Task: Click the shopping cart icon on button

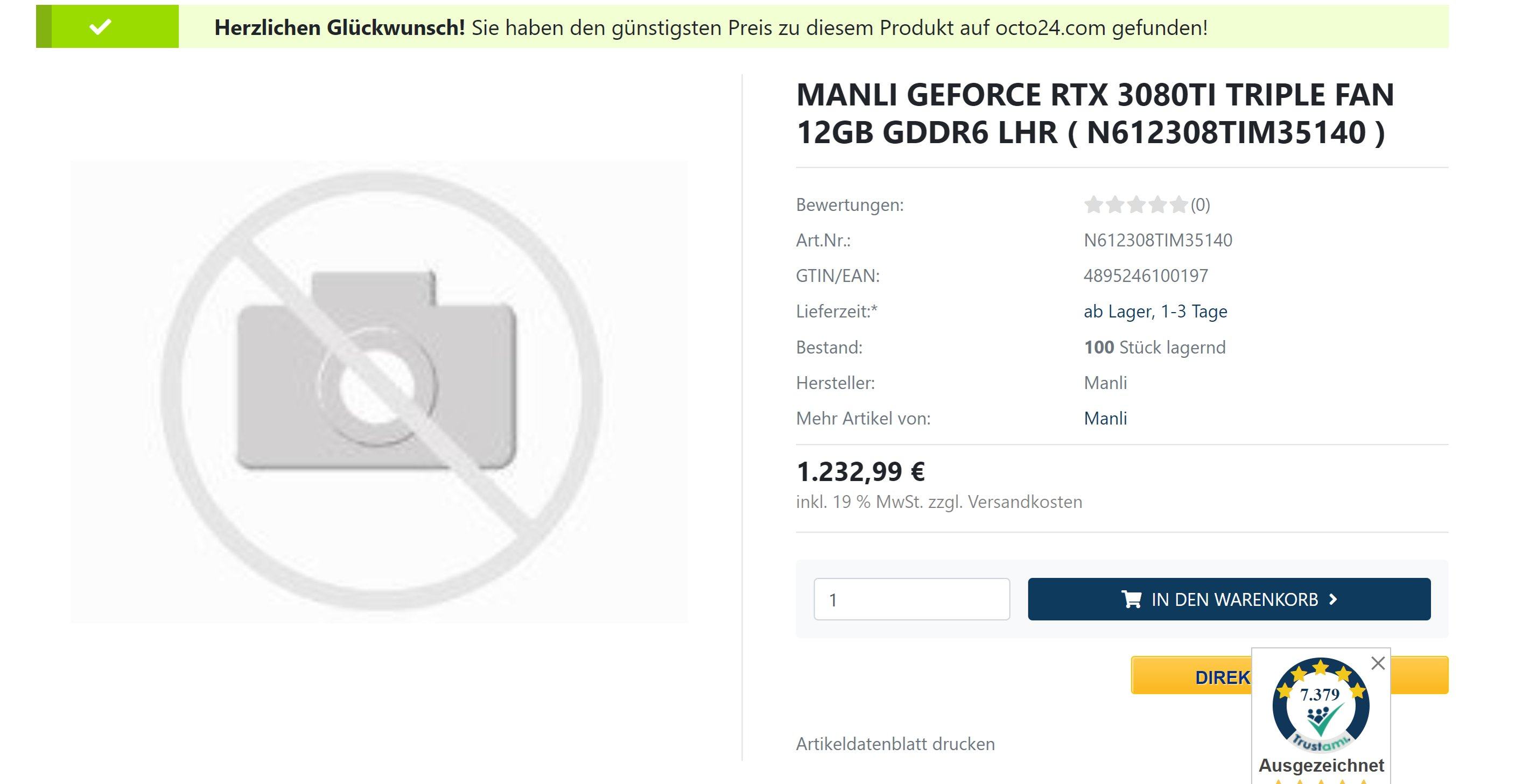Action: [x=1131, y=599]
